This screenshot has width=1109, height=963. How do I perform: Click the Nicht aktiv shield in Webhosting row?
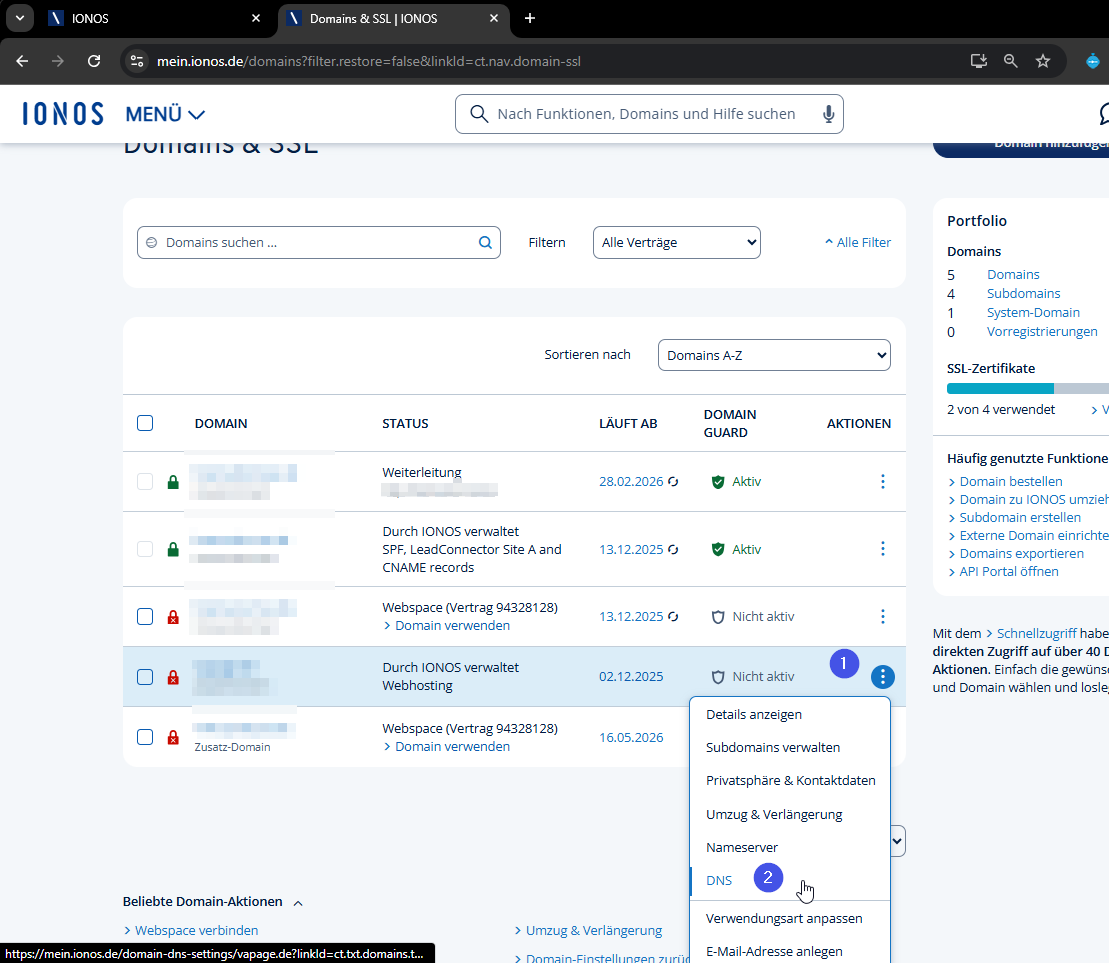(718, 677)
